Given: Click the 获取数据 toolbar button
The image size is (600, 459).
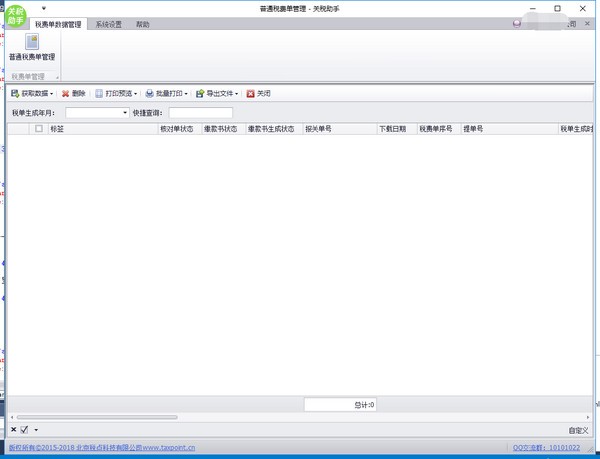Looking at the screenshot, I should (32, 93).
